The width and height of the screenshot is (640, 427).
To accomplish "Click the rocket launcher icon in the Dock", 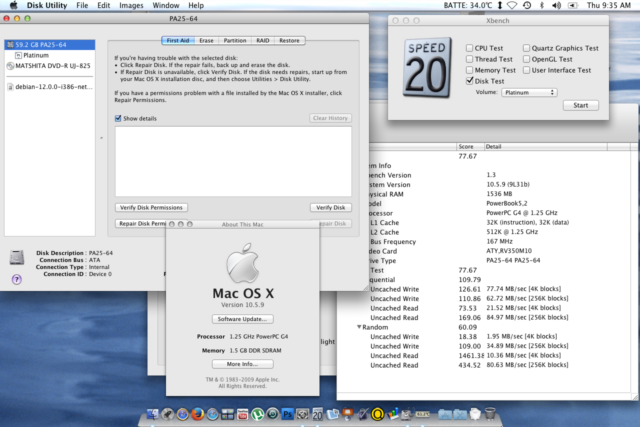I will click(x=167, y=414).
